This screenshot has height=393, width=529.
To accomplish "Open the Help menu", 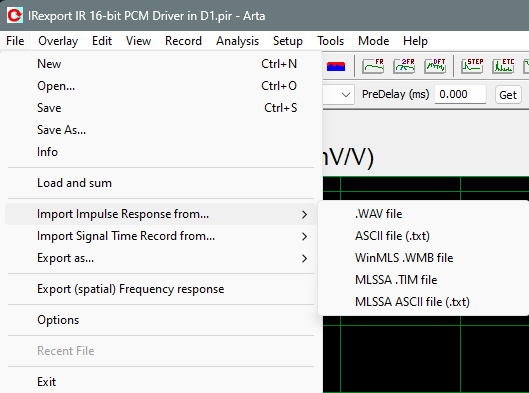I will [x=415, y=41].
